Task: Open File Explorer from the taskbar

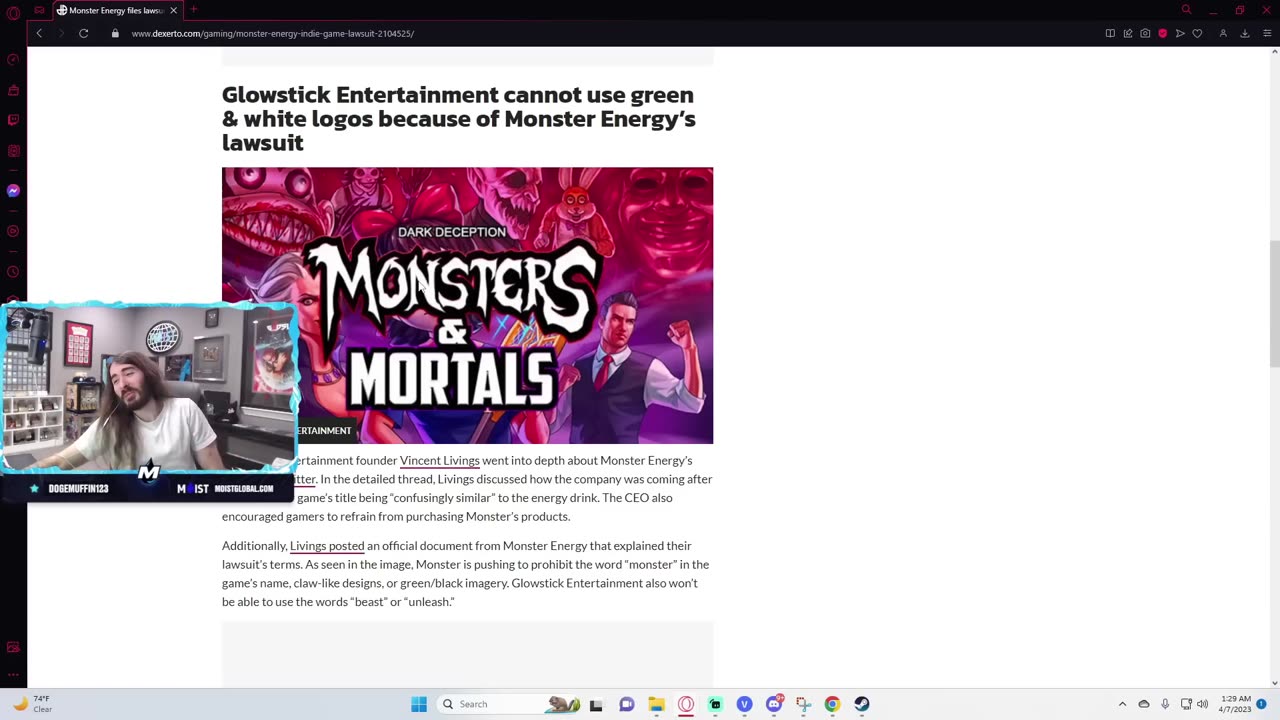Action: click(x=656, y=704)
